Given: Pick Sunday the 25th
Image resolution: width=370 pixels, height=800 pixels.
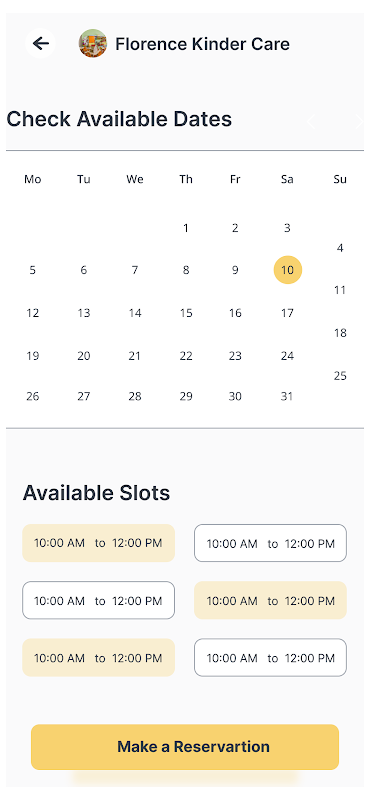Looking at the screenshot, I should 340,376.
